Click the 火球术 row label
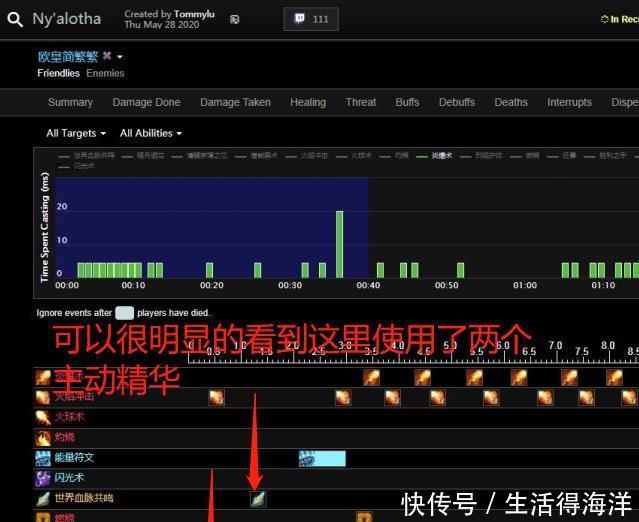Image resolution: width=639 pixels, height=522 pixels. click(69, 417)
